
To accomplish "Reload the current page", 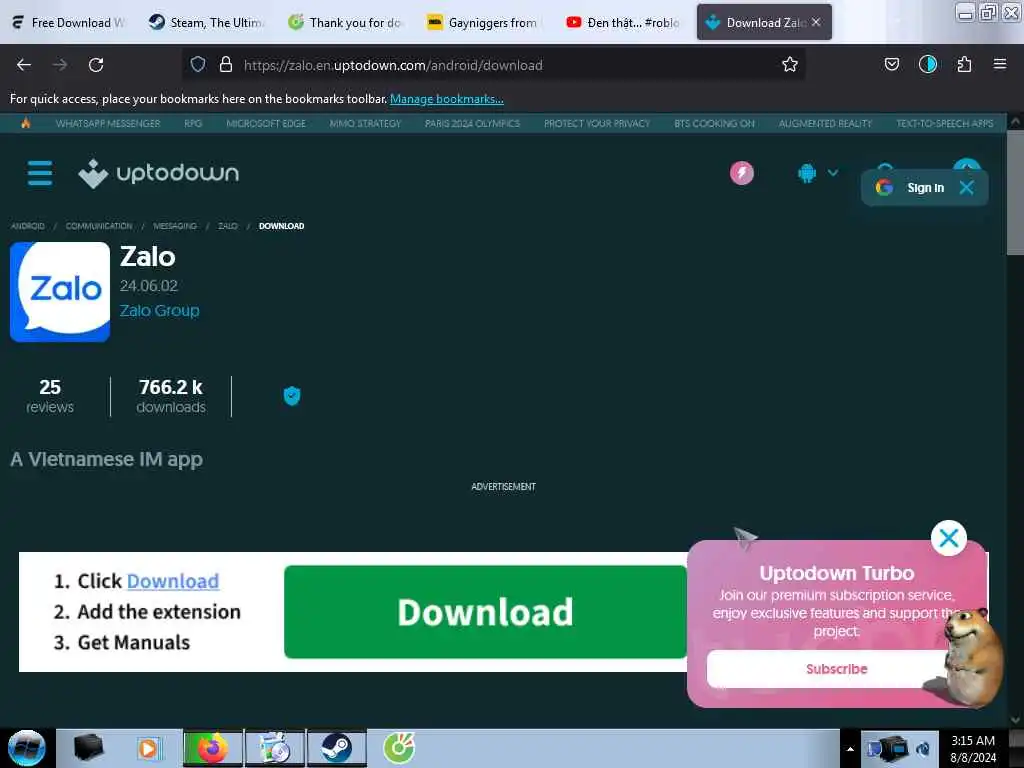I will point(96,65).
